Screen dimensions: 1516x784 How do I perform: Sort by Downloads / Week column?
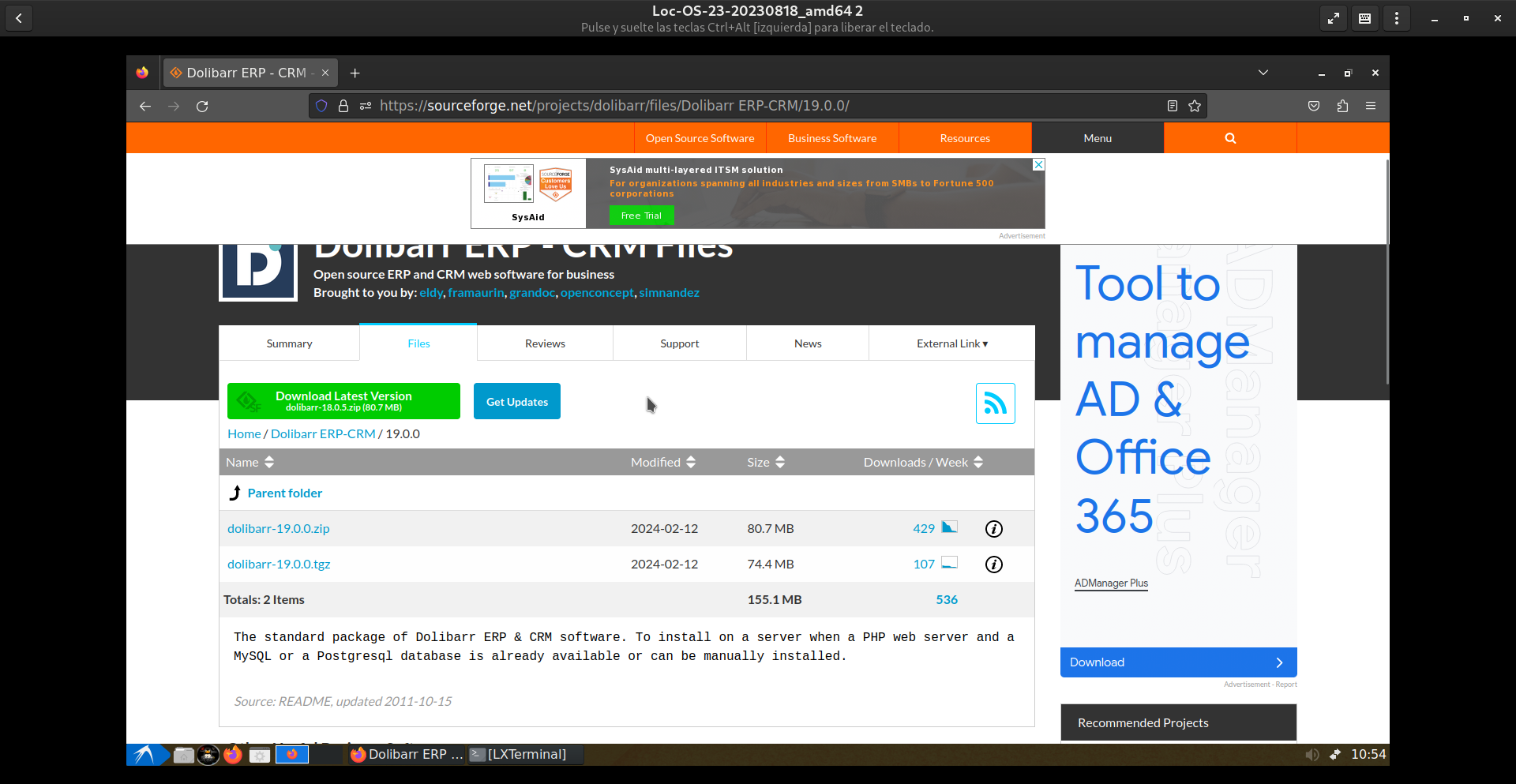pyautogui.click(x=922, y=463)
